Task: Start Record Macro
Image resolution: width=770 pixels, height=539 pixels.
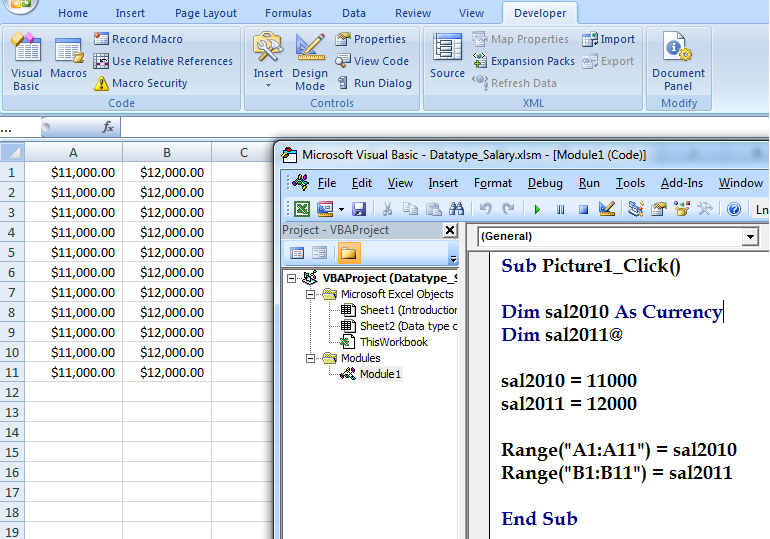Action: [x=138, y=39]
